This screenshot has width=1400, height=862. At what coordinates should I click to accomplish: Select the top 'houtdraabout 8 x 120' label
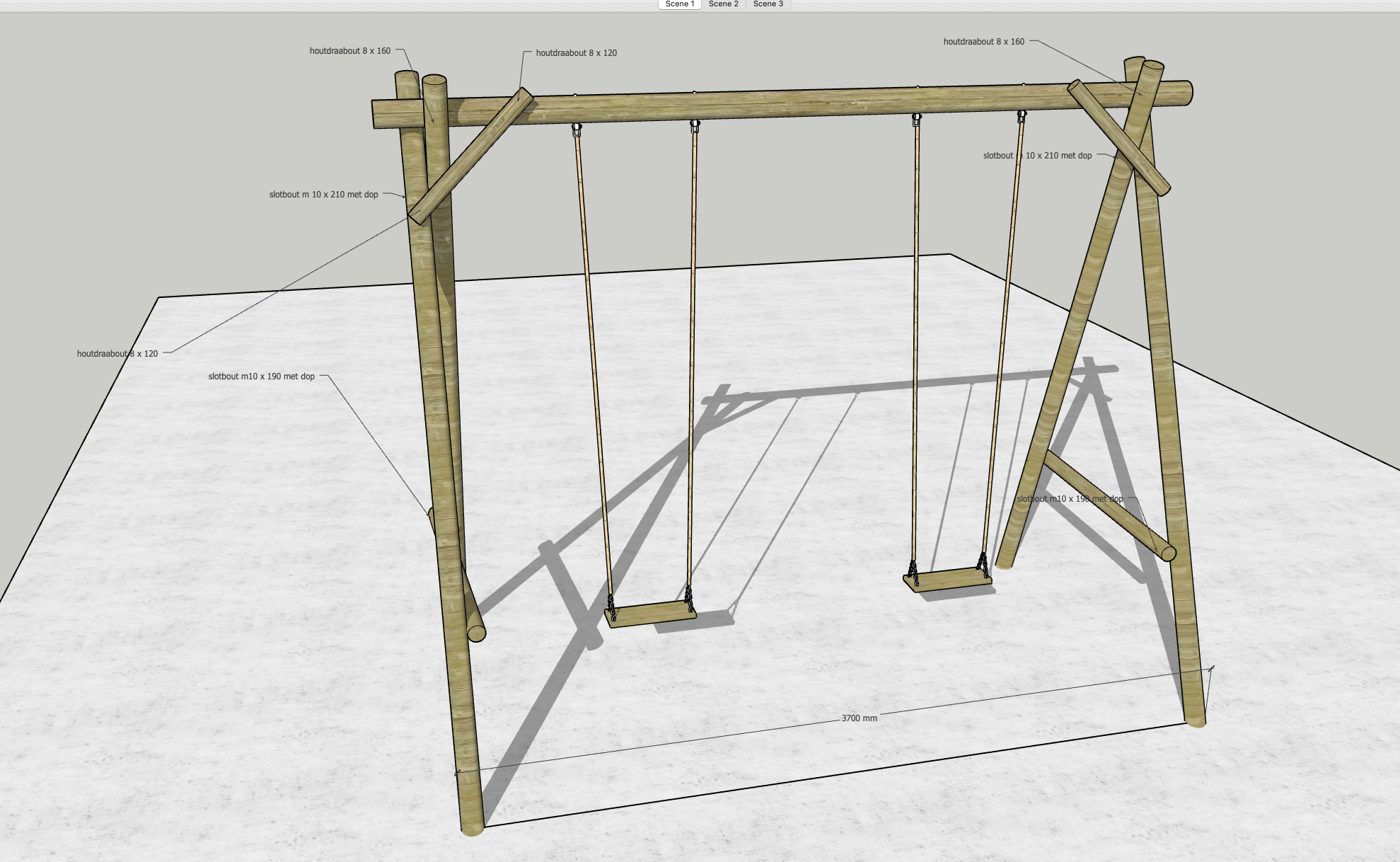tap(576, 53)
